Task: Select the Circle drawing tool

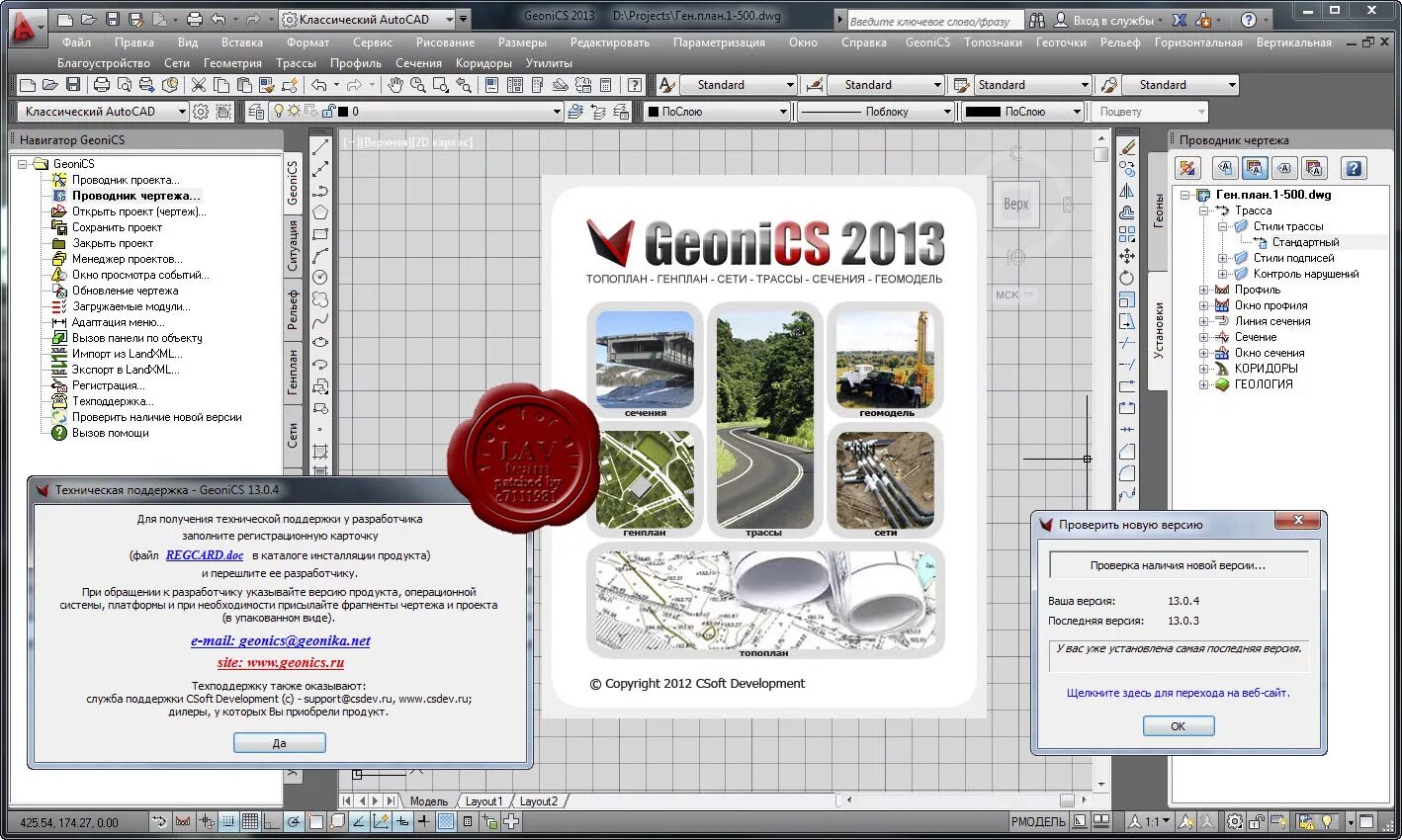Action: [x=320, y=278]
